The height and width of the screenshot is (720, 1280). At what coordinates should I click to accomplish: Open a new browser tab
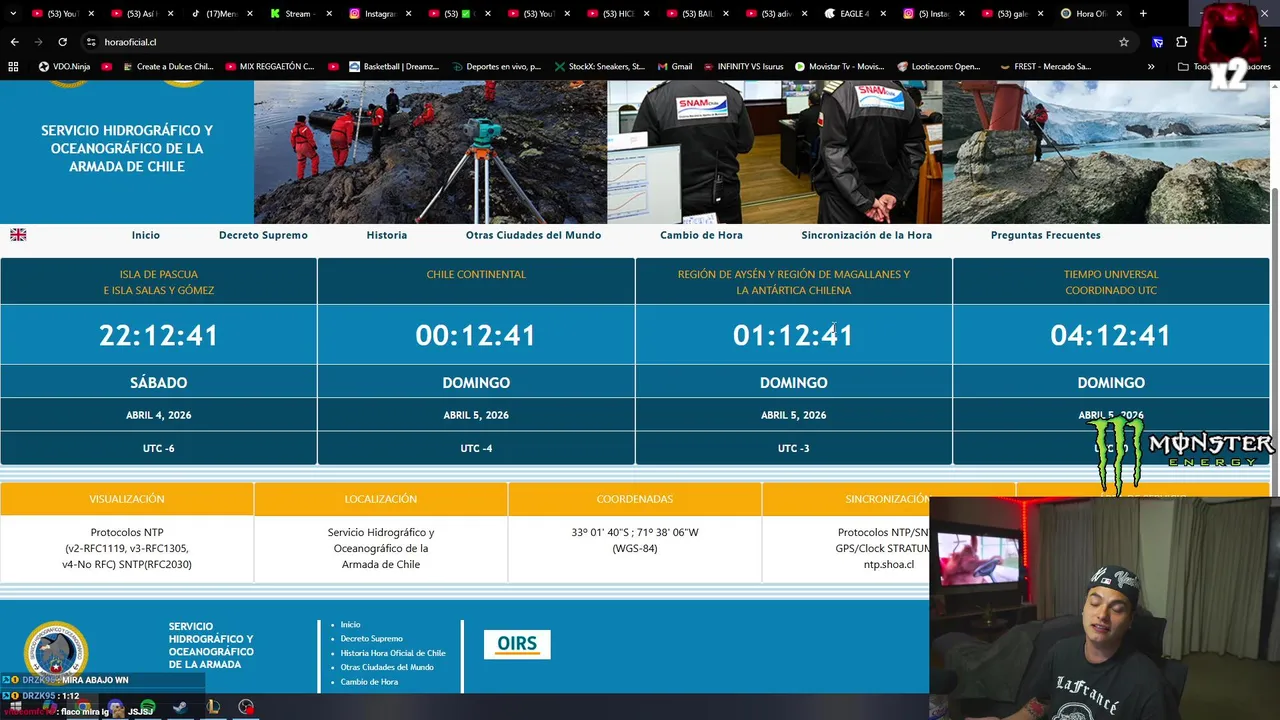[1143, 14]
